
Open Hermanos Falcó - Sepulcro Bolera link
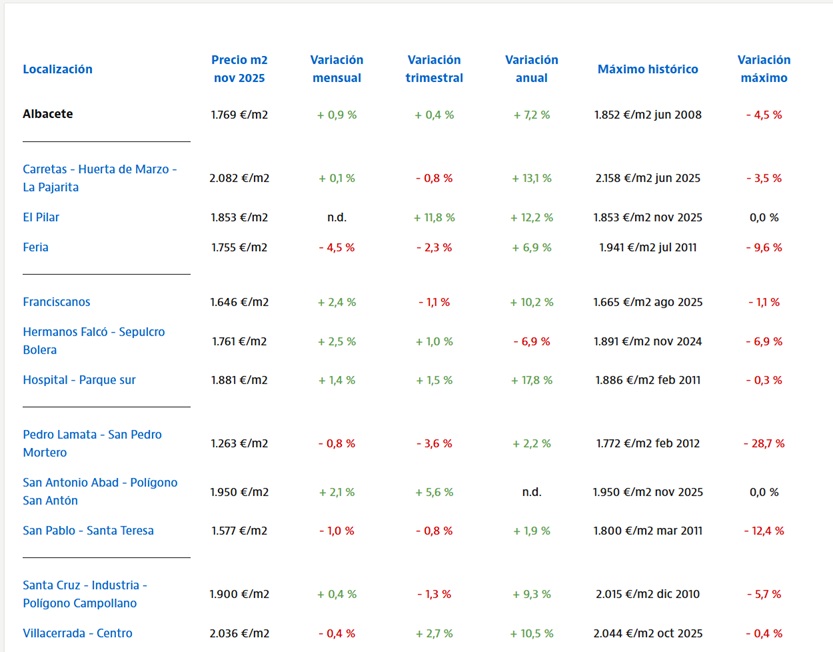pos(93,340)
